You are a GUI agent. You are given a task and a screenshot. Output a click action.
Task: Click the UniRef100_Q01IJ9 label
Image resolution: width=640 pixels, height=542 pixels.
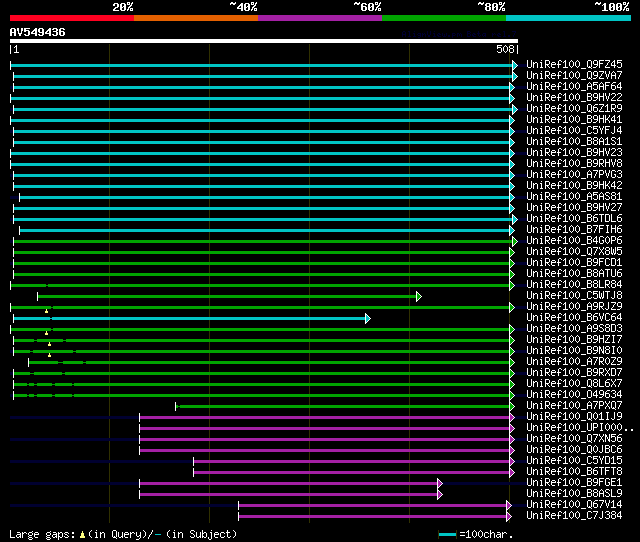pyautogui.click(x=574, y=417)
